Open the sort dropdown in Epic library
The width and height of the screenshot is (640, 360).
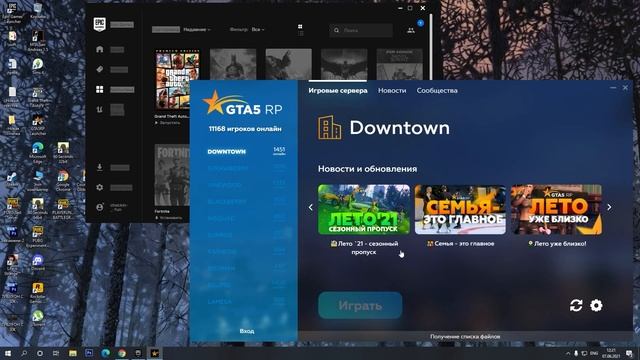pos(197,29)
